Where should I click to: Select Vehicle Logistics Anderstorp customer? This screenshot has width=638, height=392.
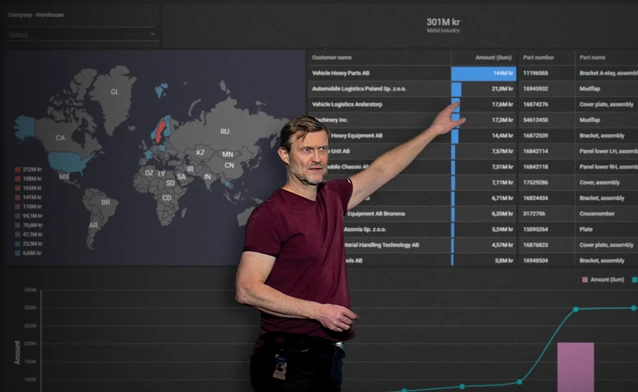[x=347, y=104]
